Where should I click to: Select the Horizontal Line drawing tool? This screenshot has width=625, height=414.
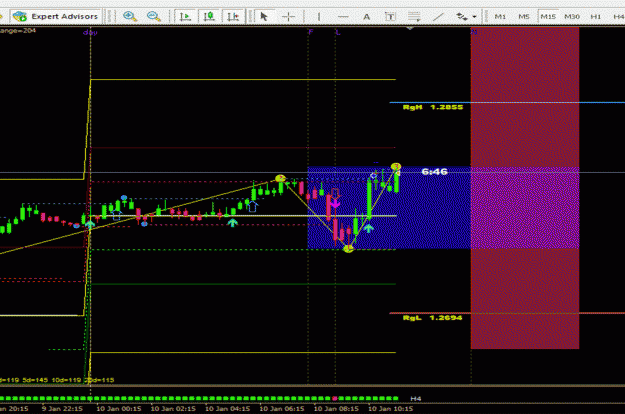[x=343, y=16]
